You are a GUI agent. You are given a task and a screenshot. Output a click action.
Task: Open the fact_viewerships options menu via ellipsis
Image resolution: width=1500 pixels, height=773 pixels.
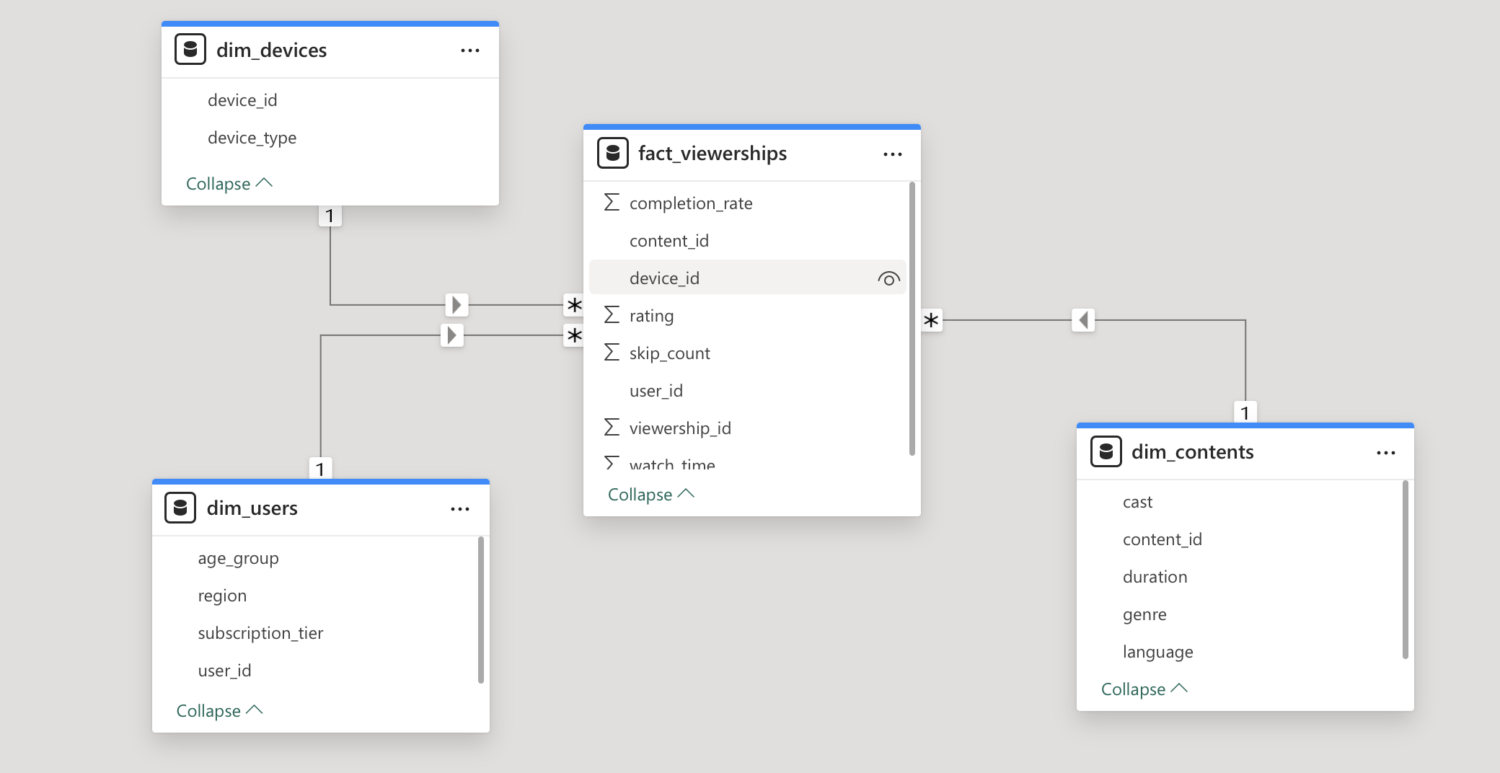click(x=892, y=154)
